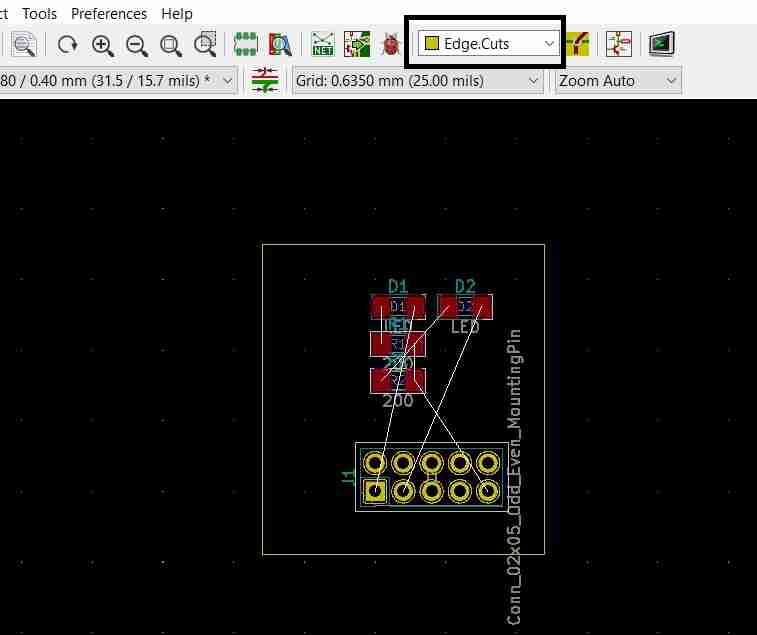The height and width of the screenshot is (635, 757).
Task: Open the Grid size dropdown
Action: point(418,81)
